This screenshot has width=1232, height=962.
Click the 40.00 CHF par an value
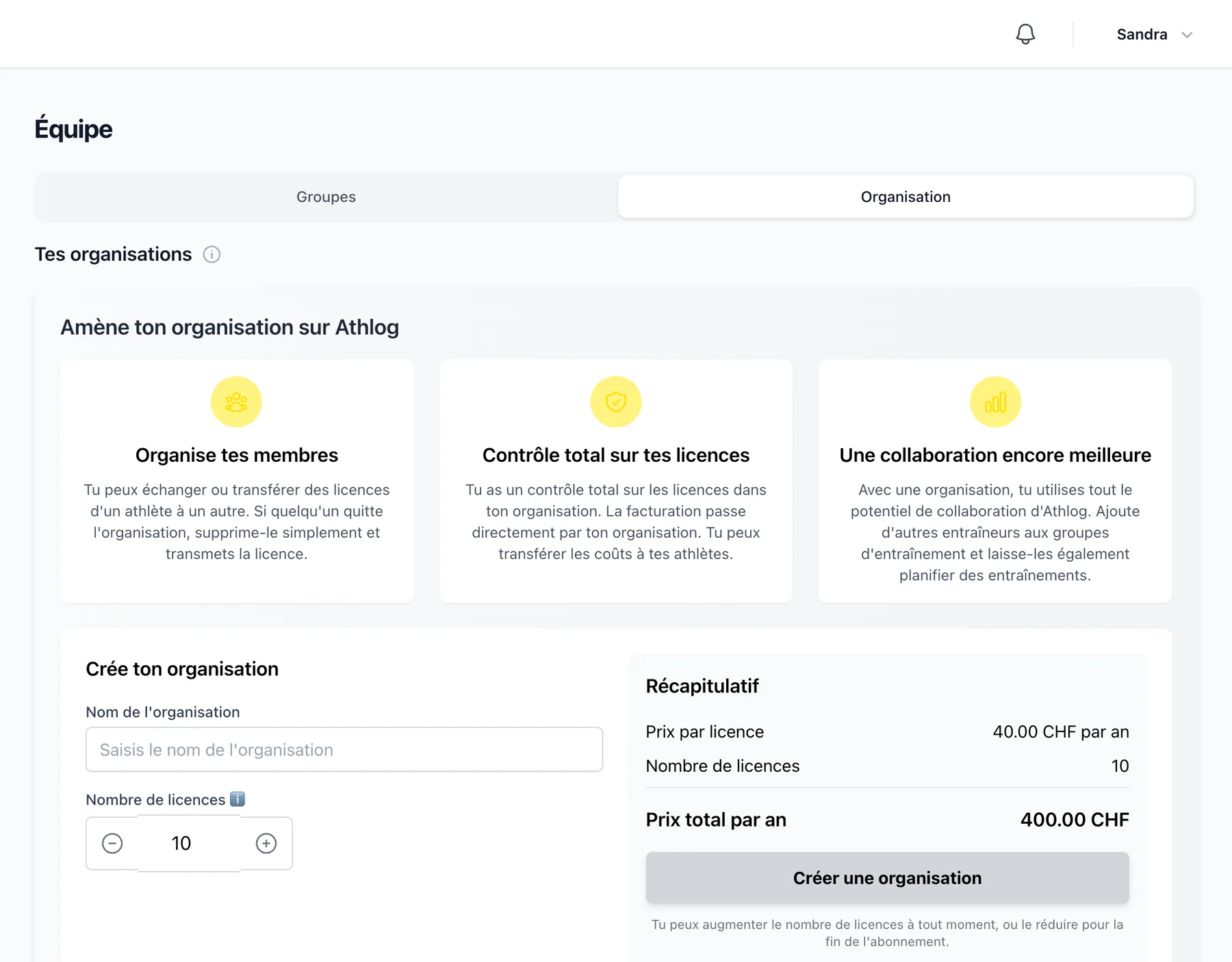[x=1061, y=731]
